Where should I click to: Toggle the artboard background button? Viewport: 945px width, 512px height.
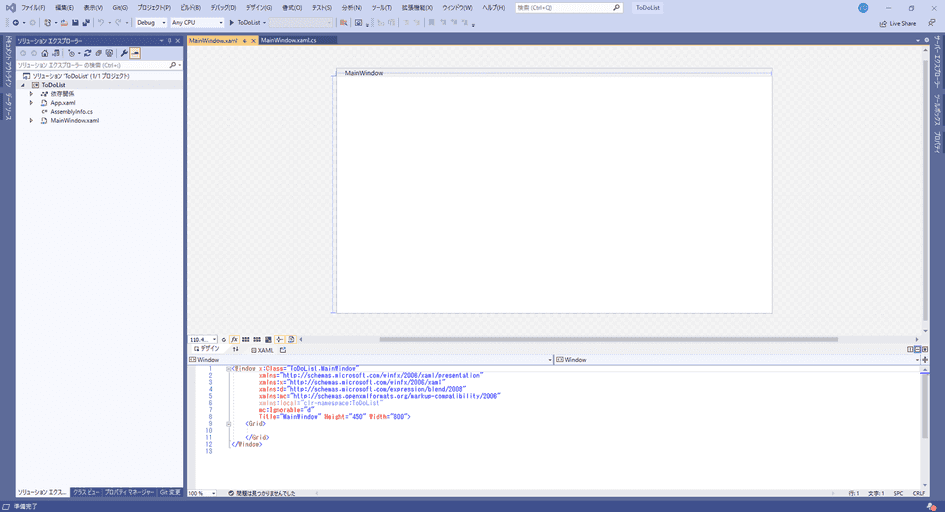point(268,340)
